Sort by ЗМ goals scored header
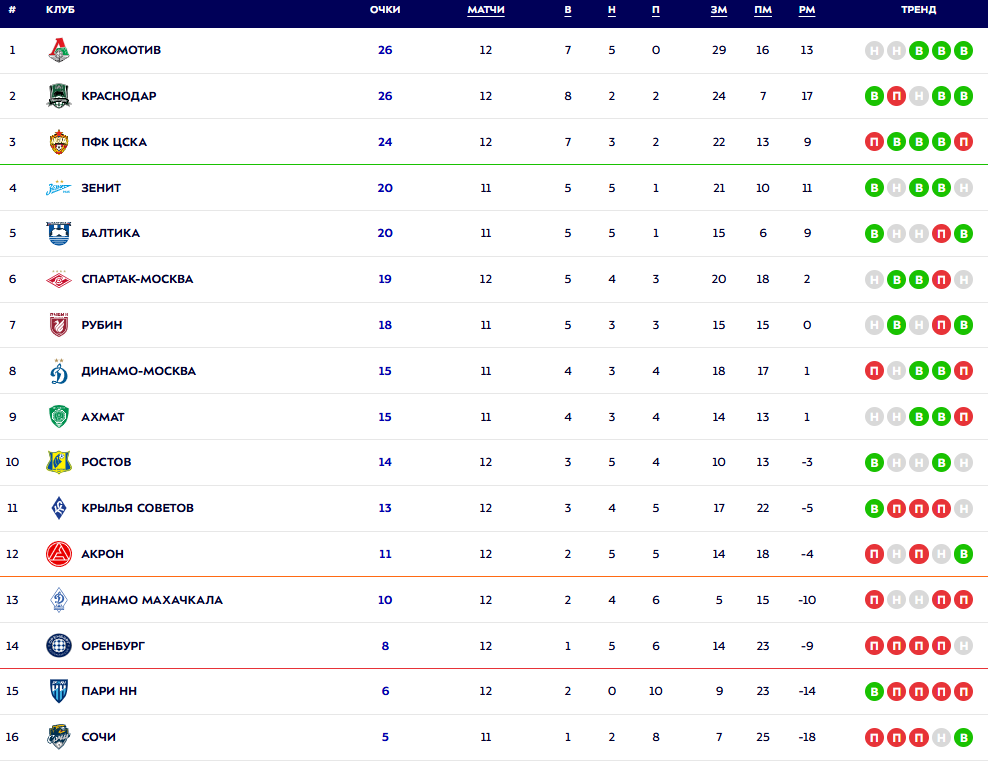Viewport: 988px width, 763px height. (x=719, y=10)
